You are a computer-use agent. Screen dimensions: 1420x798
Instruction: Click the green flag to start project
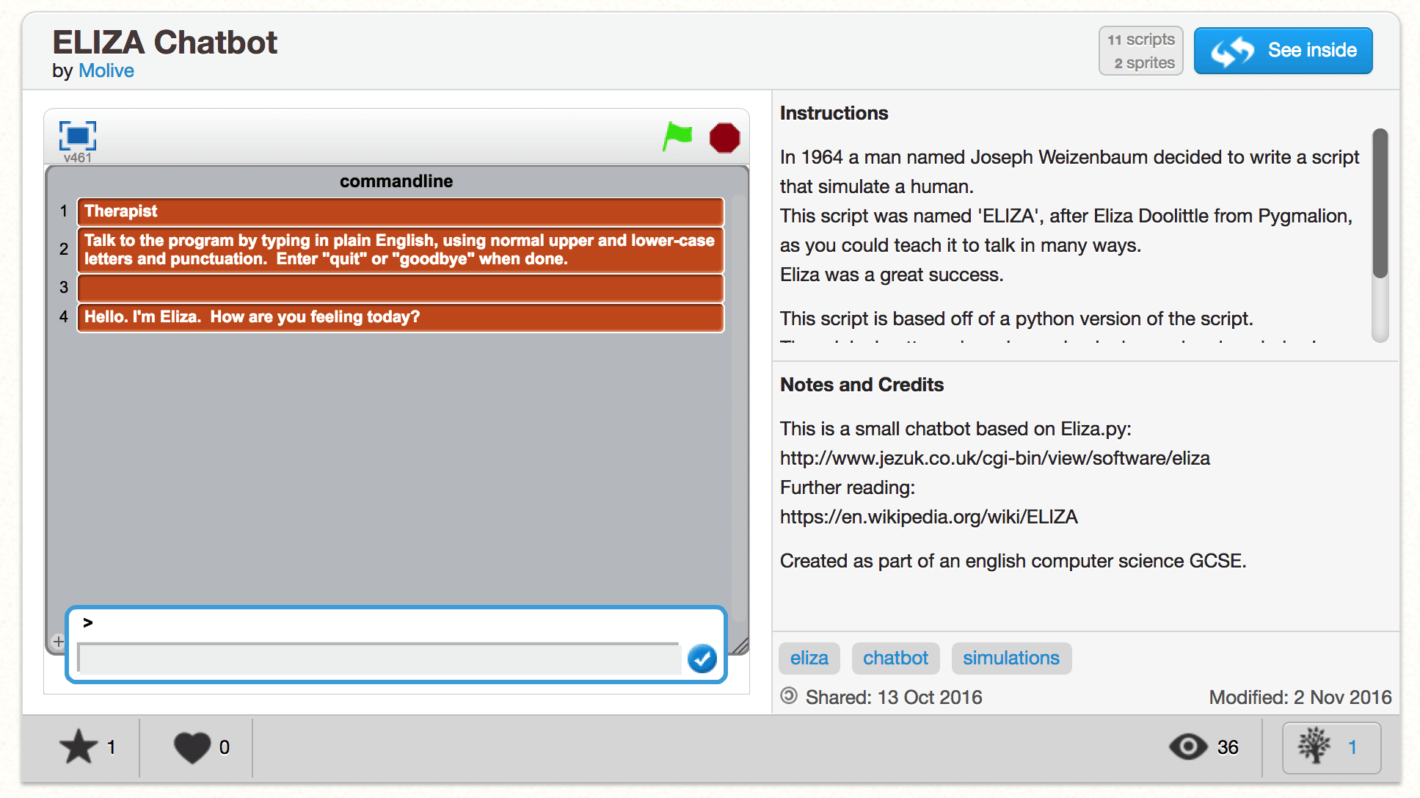coord(677,136)
